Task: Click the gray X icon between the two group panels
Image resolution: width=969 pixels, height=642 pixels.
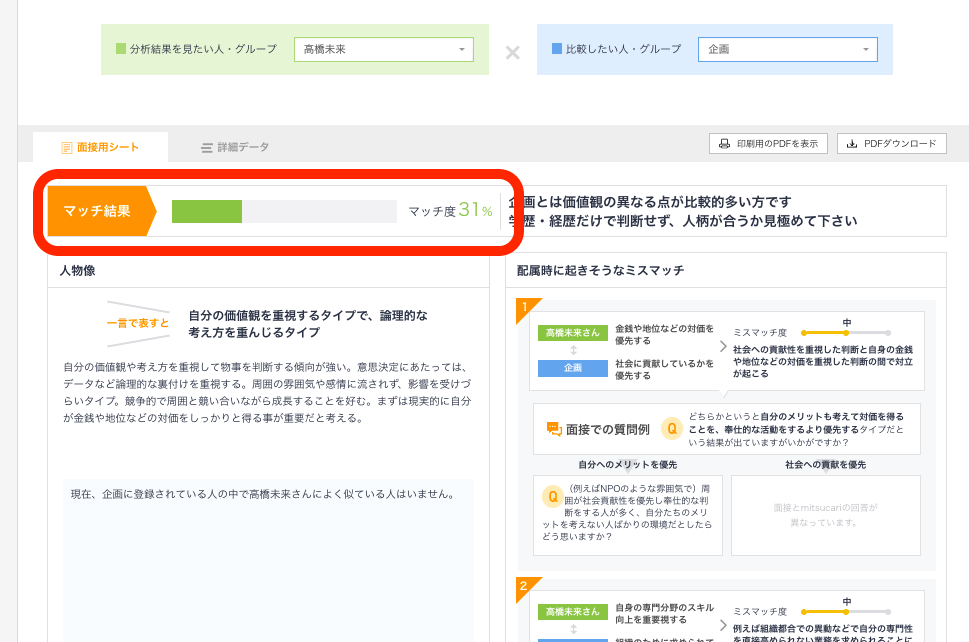Action: tap(512, 53)
